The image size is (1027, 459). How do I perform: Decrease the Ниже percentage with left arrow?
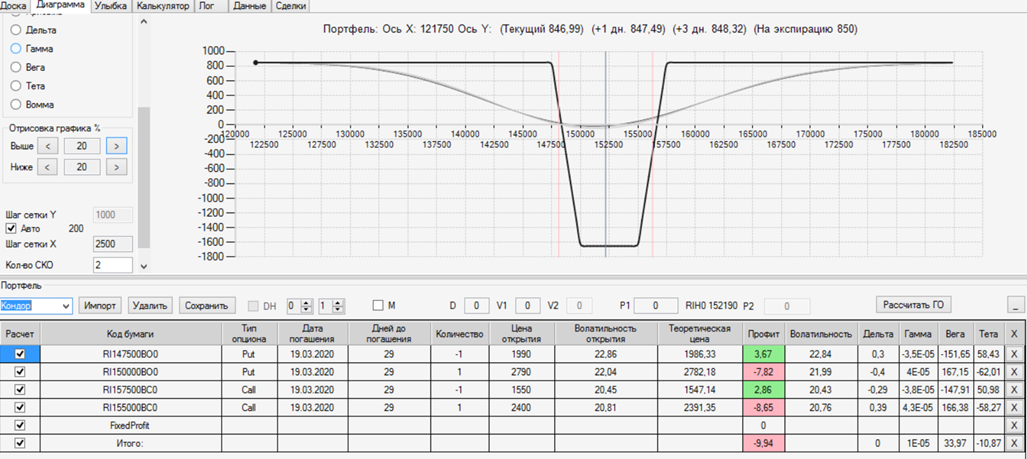(48, 167)
